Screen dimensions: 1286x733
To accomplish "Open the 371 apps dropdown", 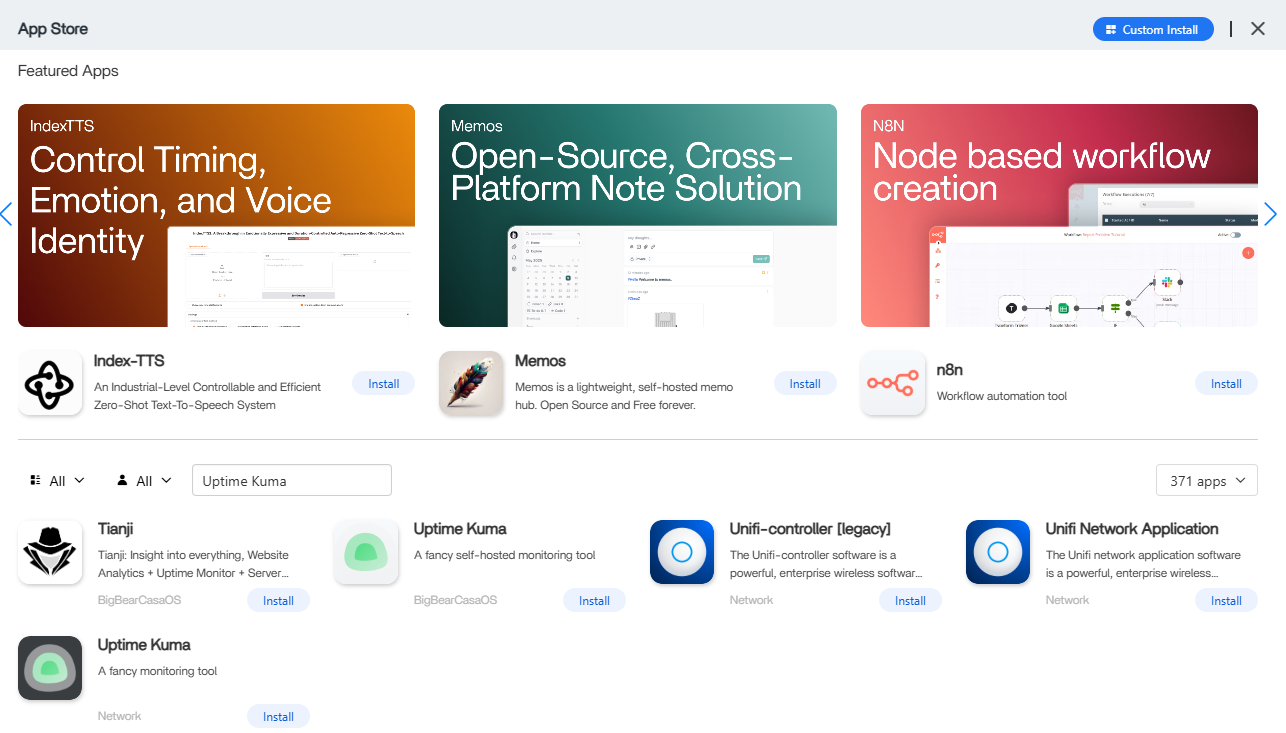I will (1206, 481).
